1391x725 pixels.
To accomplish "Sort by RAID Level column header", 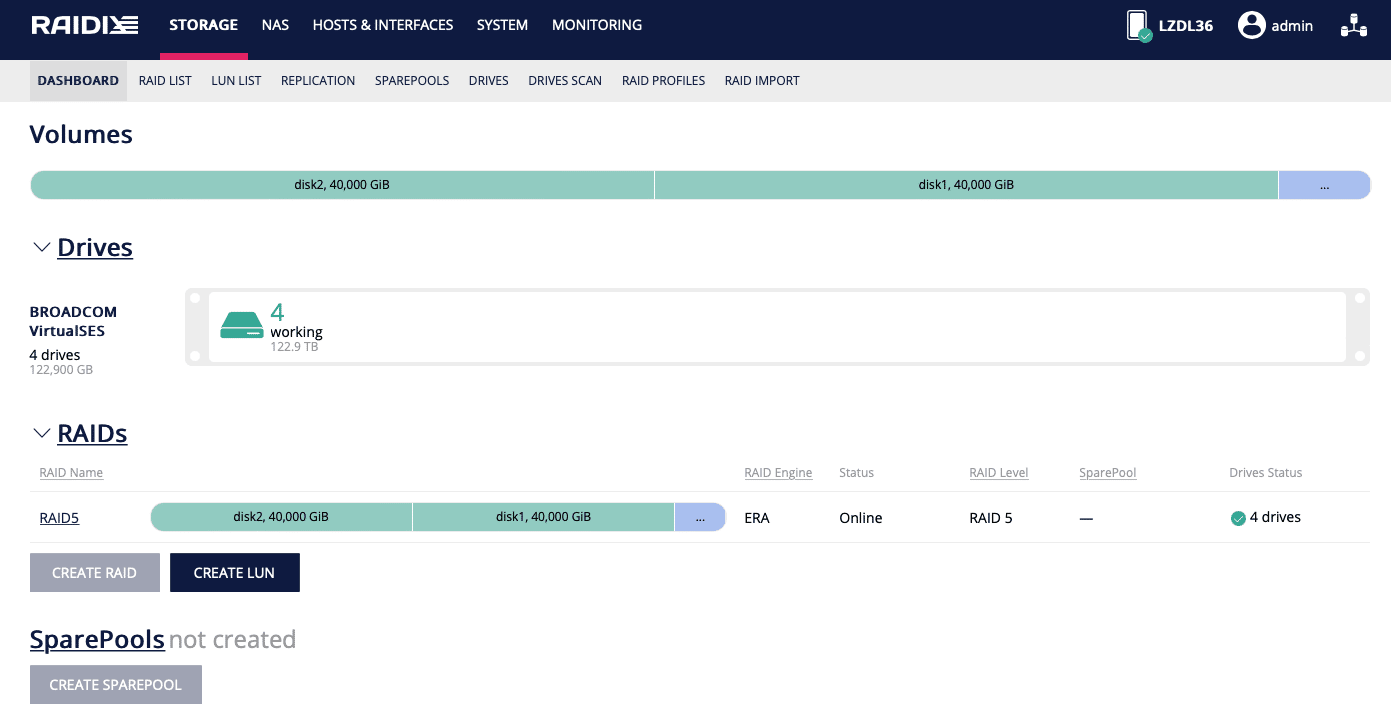I will click(x=999, y=473).
